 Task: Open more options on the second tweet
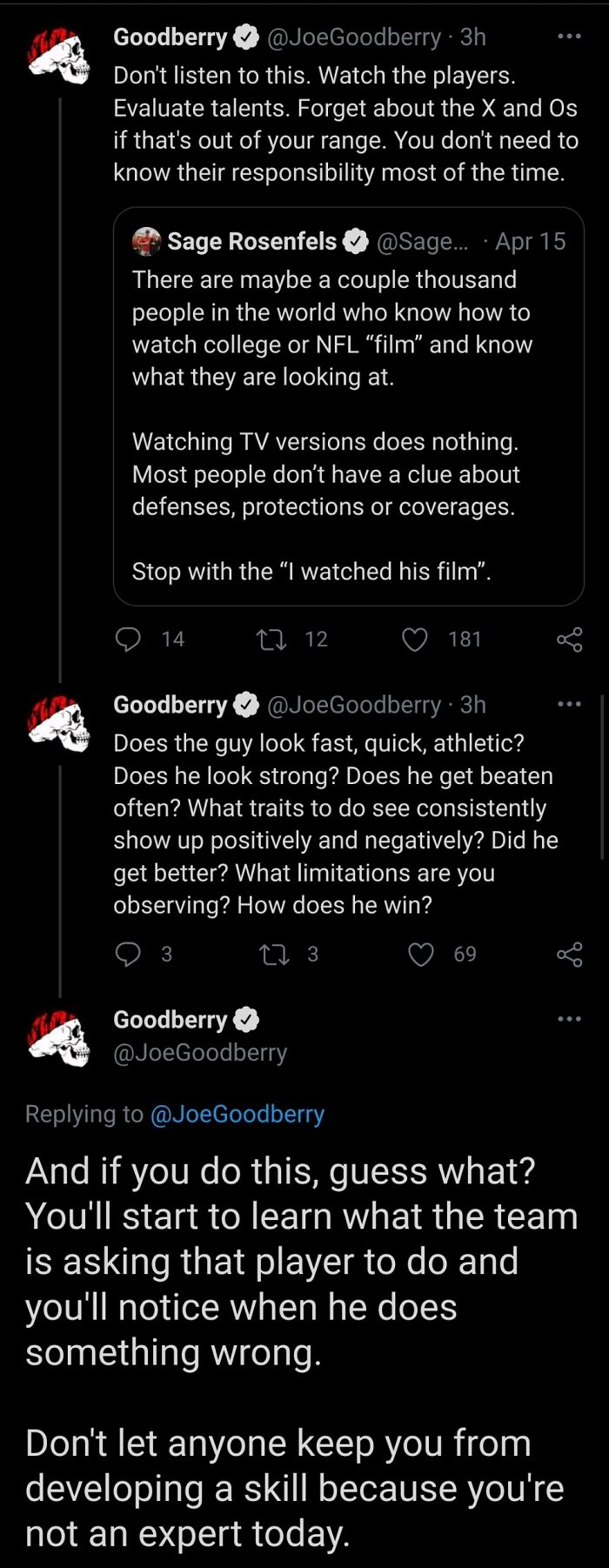[569, 704]
